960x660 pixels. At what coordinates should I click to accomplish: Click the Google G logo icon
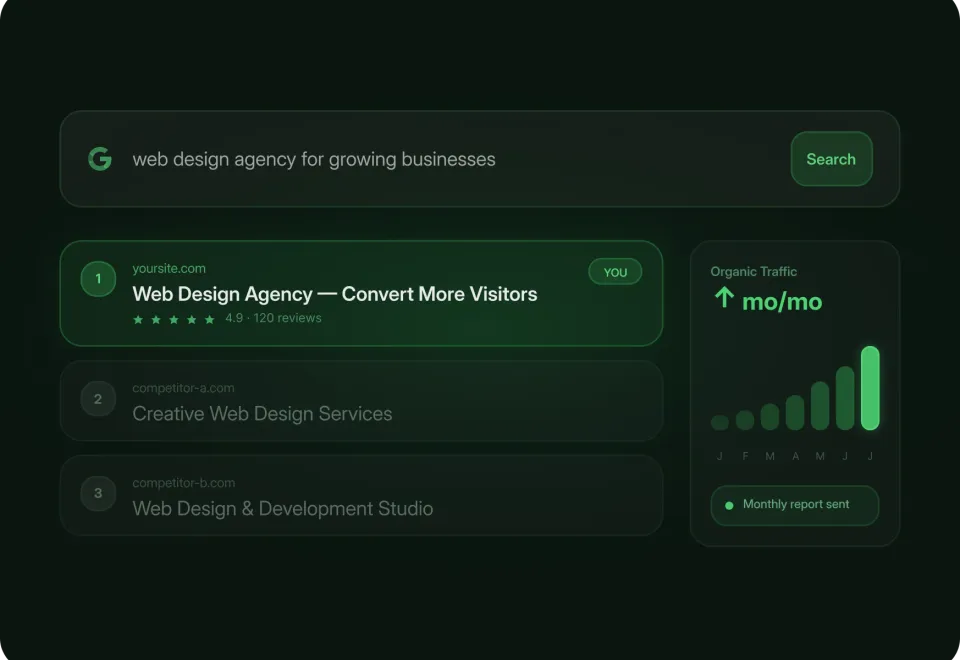[100, 159]
